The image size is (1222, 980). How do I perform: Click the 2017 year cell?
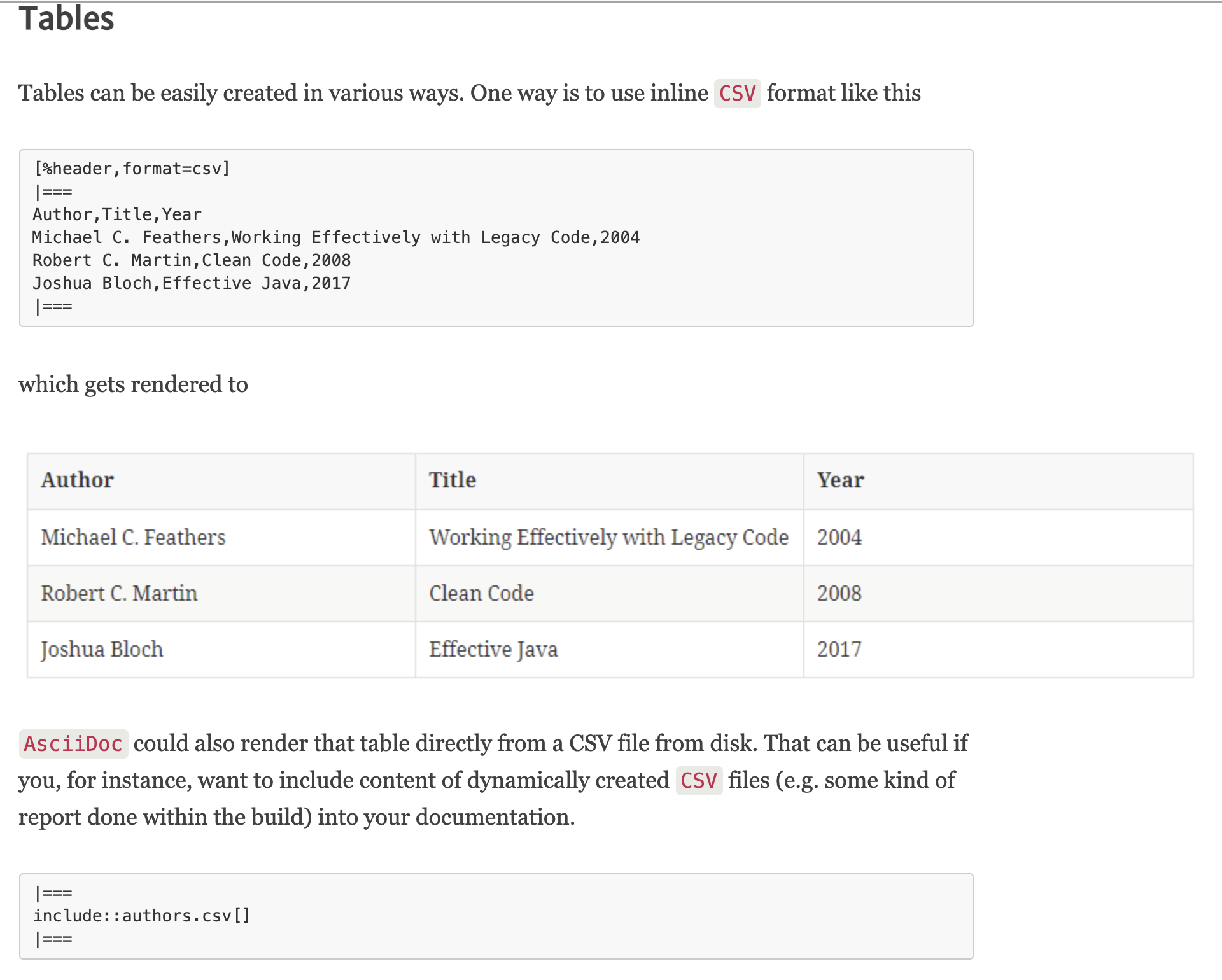pyautogui.click(x=839, y=650)
